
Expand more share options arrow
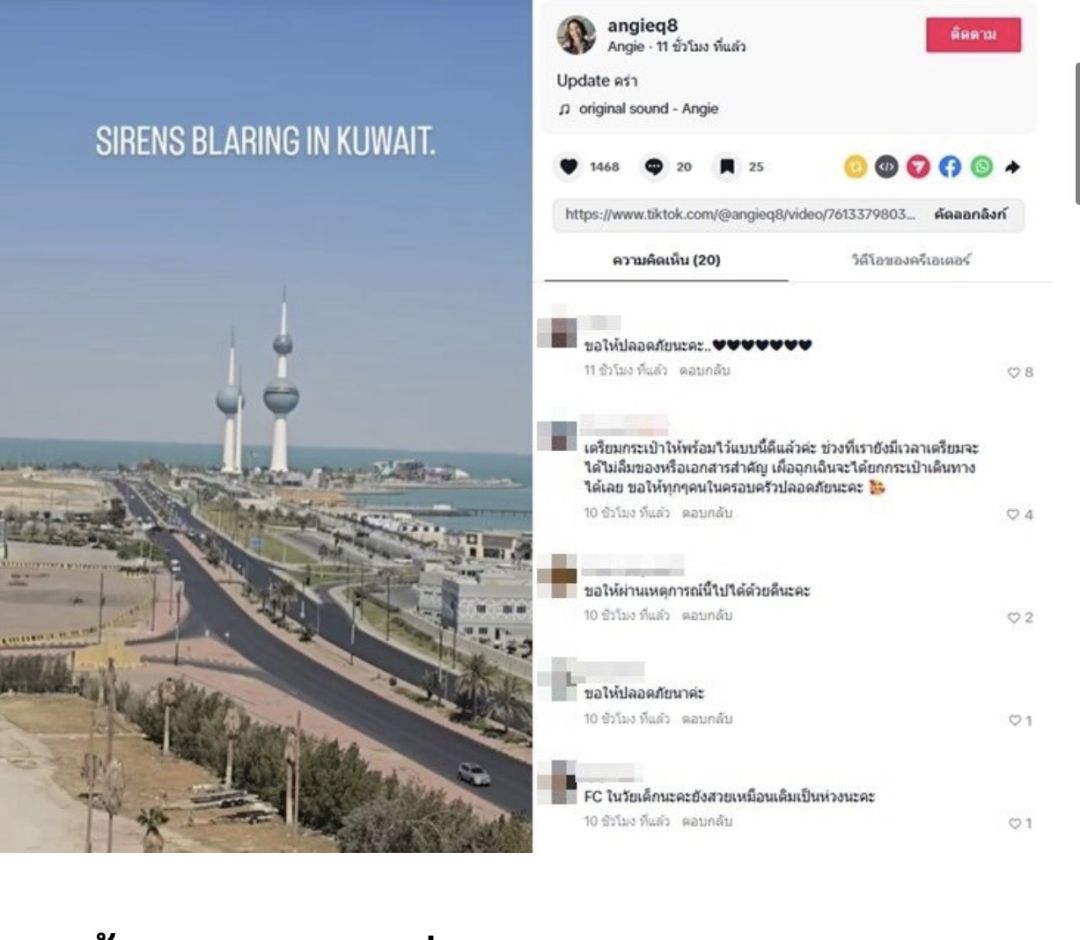pos(1012,167)
